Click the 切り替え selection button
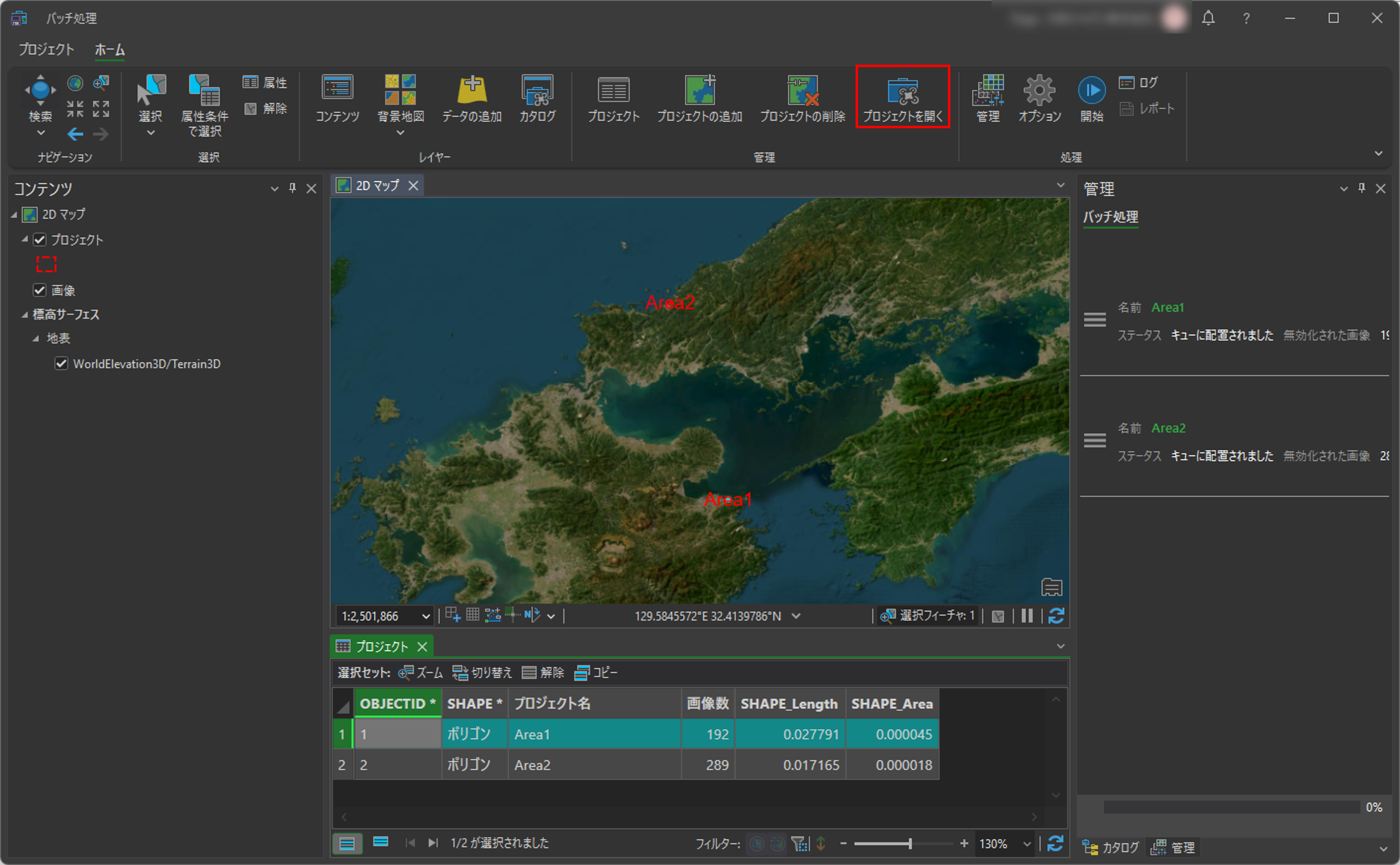 (482, 673)
